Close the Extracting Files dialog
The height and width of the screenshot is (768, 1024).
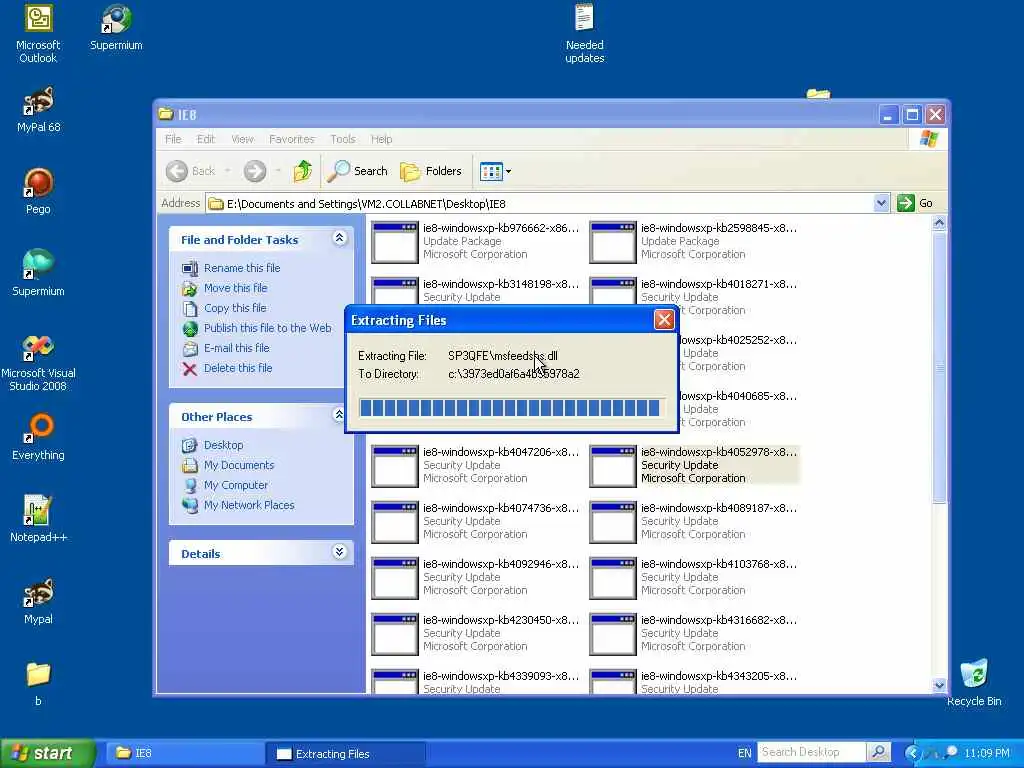coord(664,319)
